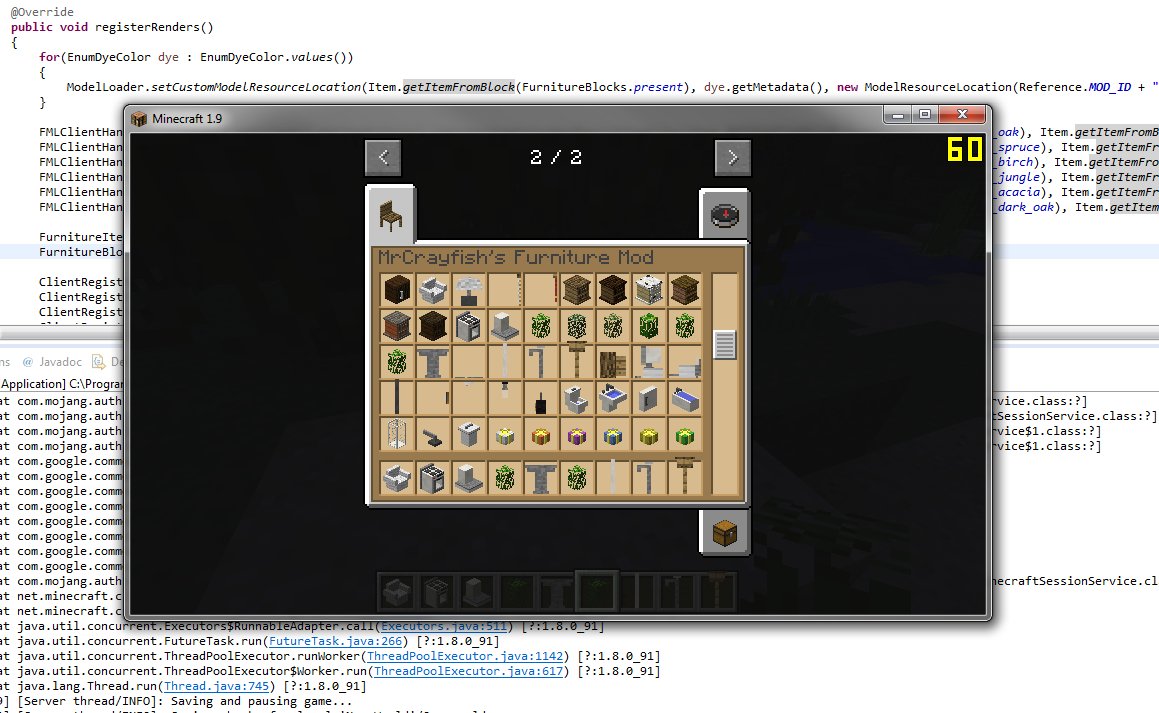The width and height of the screenshot is (1159, 713).
Task: Open the compass search items tab
Action: tap(724, 215)
